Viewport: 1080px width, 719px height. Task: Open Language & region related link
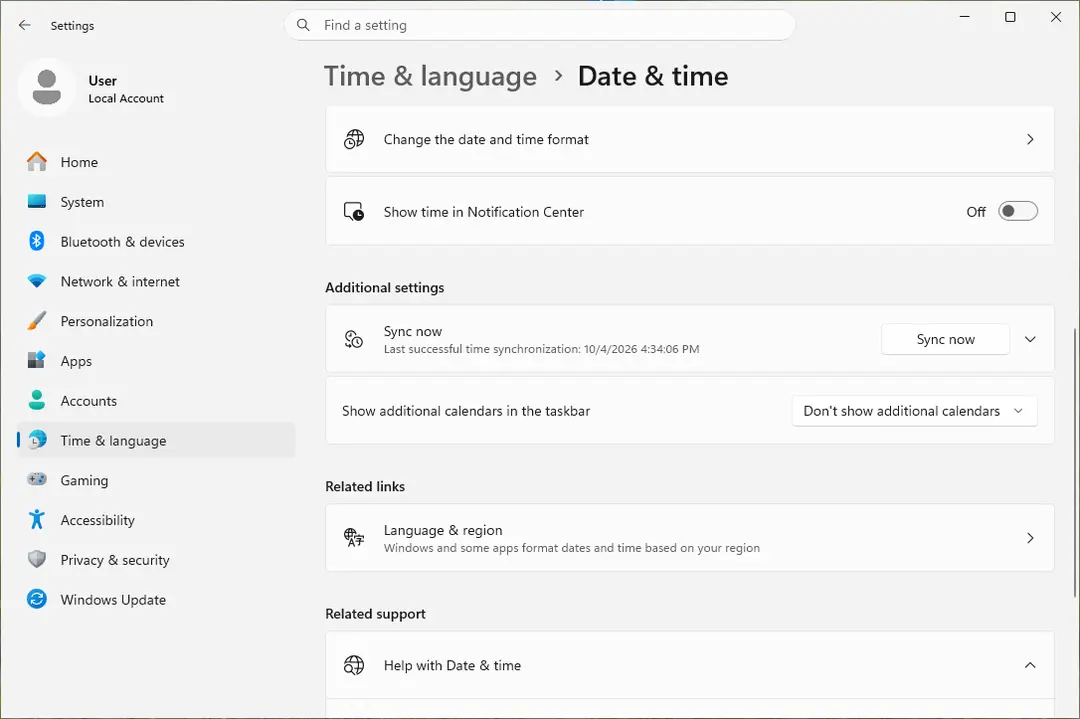[689, 538]
